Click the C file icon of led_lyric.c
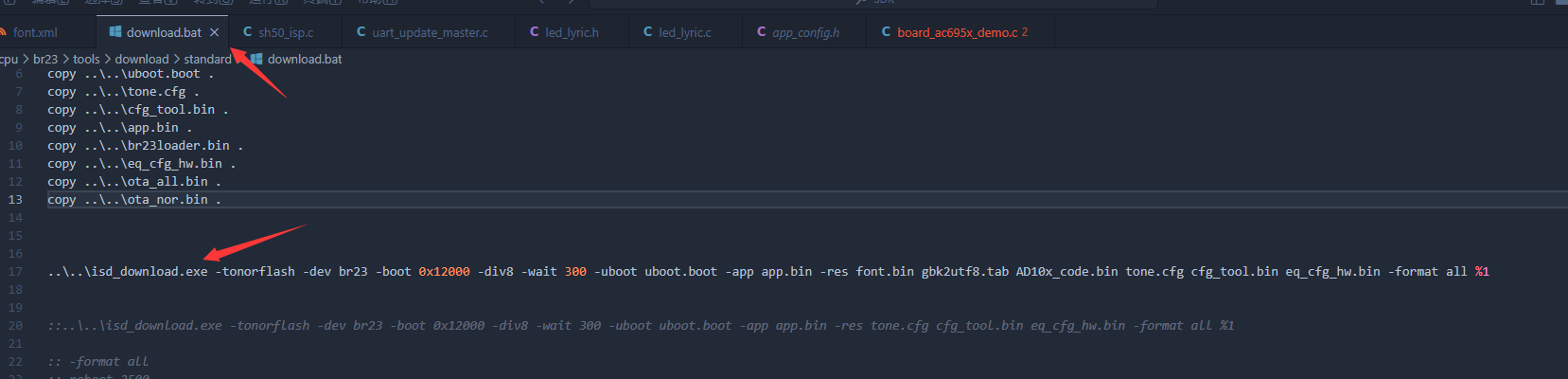 pos(647,32)
